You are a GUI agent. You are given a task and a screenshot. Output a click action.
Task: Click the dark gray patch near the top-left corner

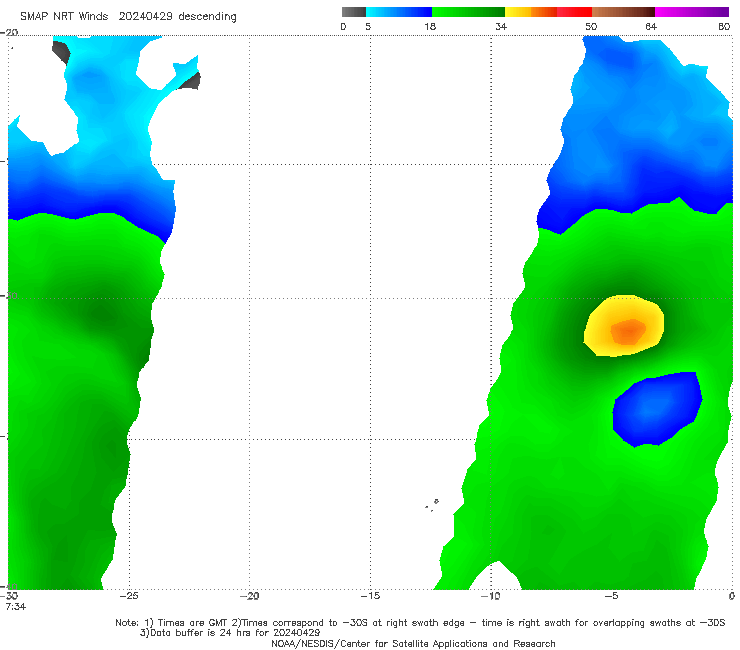tap(62, 52)
